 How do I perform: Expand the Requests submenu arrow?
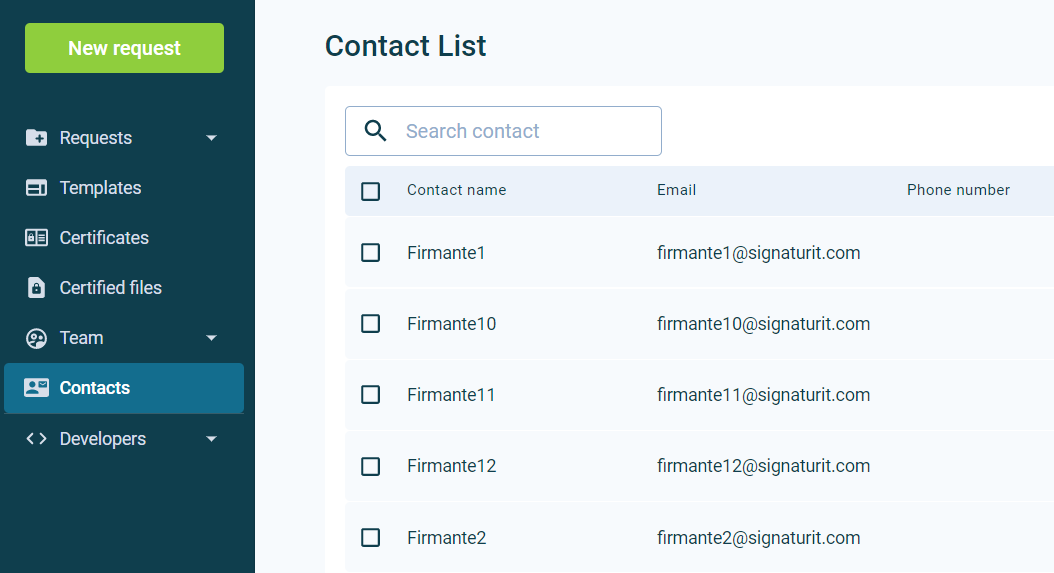[211, 138]
